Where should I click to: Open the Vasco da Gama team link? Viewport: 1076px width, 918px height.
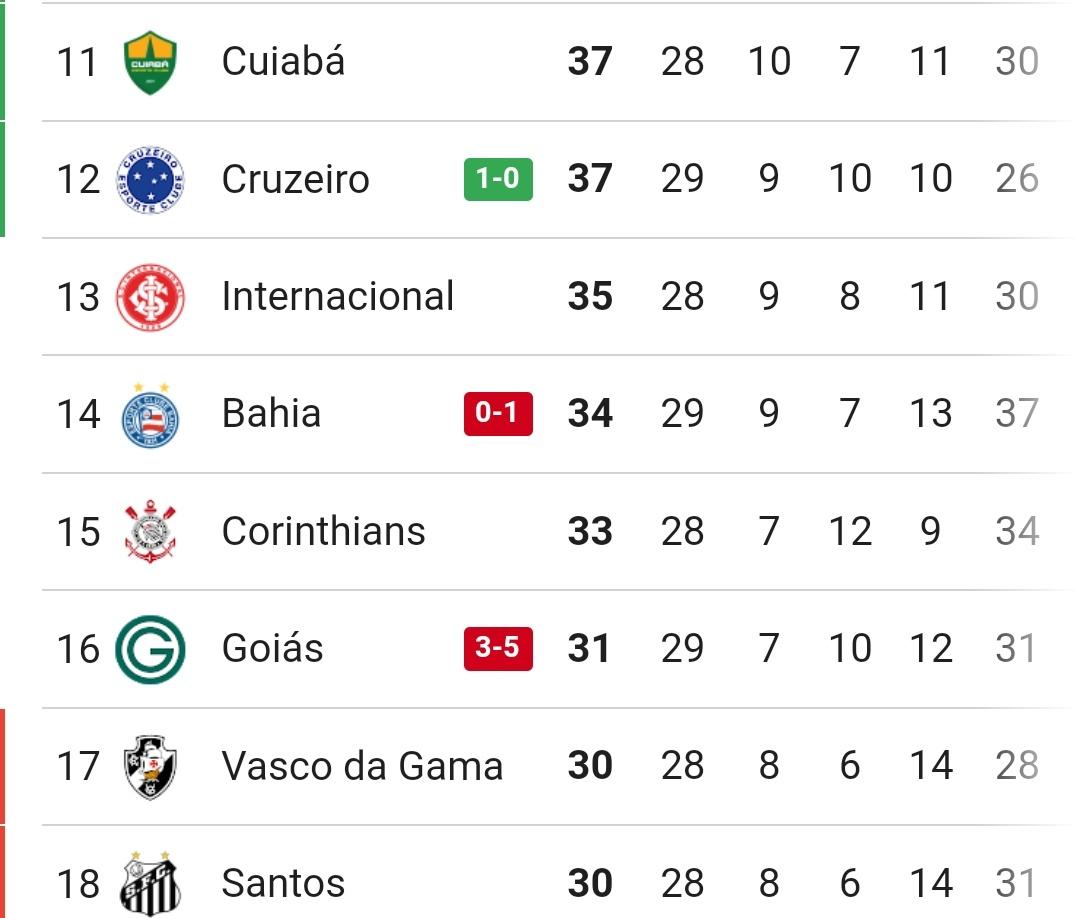[362, 766]
